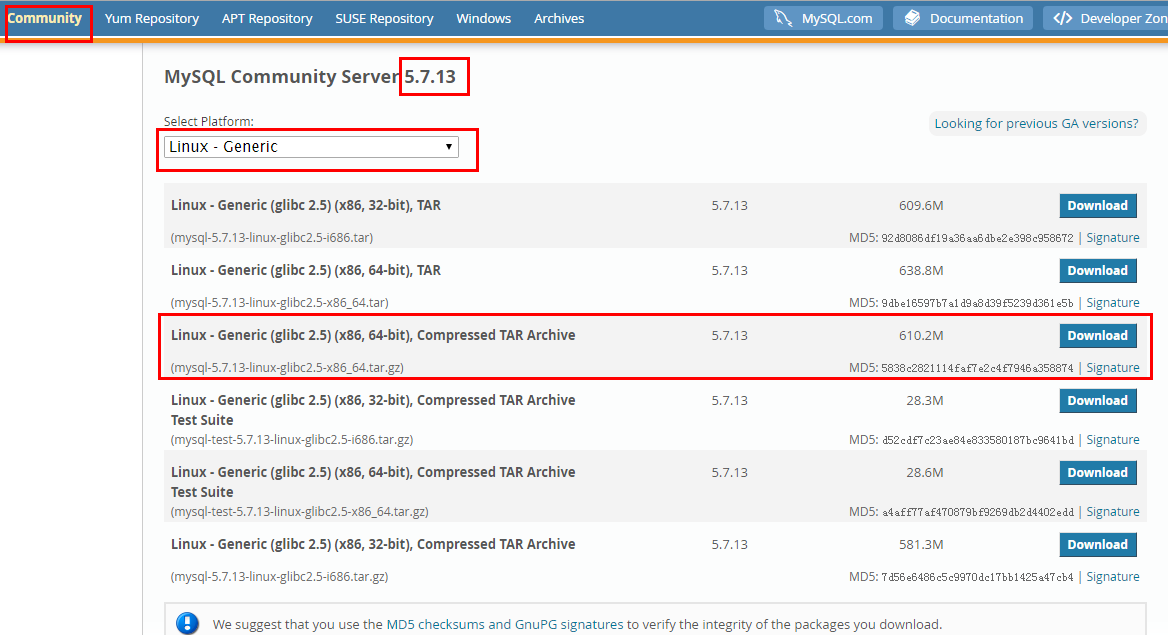This screenshot has width=1168, height=635.
Task: Click MD5 value 92d8086df19a36aa6dbe2e398c958672
Action: [977, 238]
